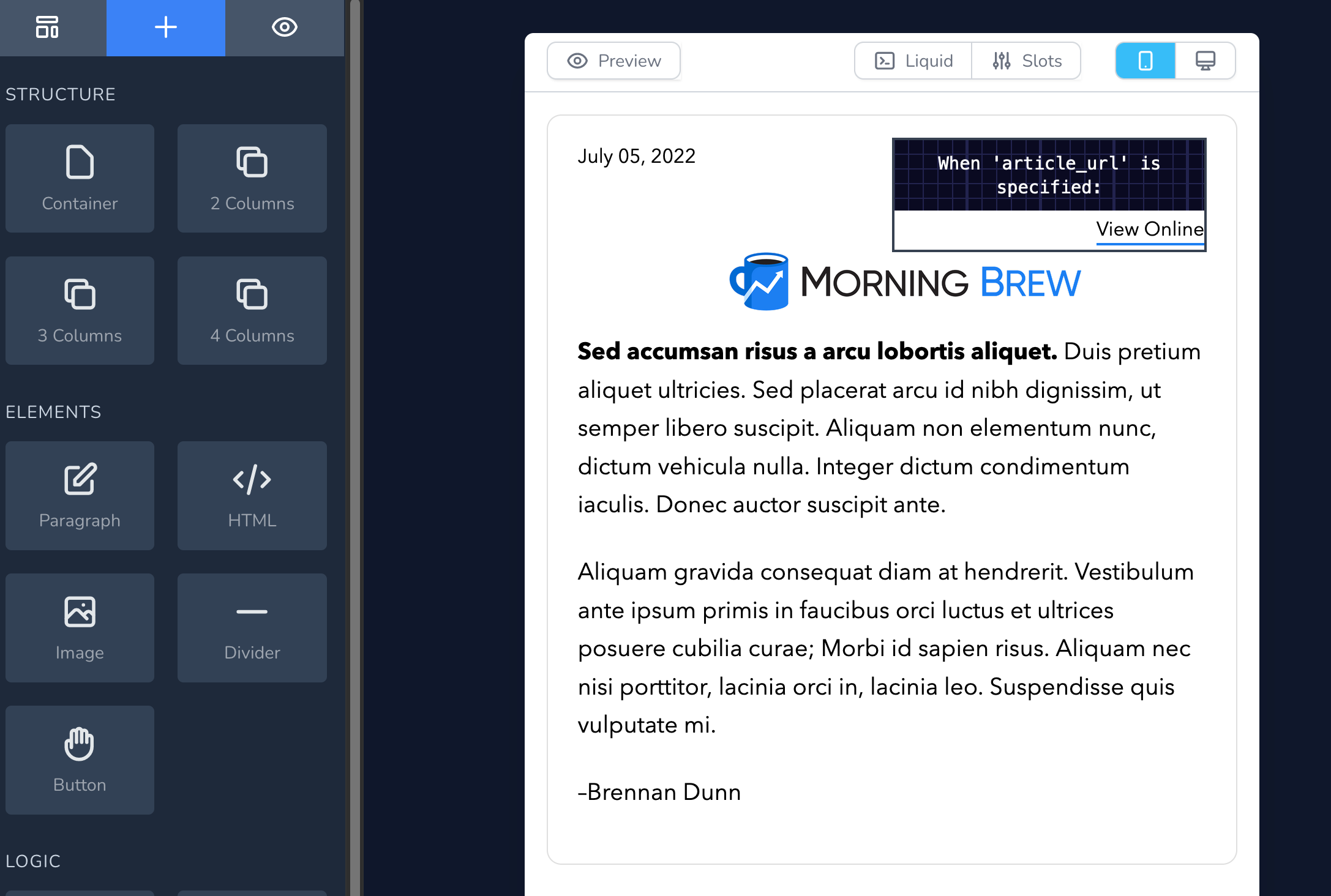
Task: Switch to mobile device preview
Action: coord(1145,61)
